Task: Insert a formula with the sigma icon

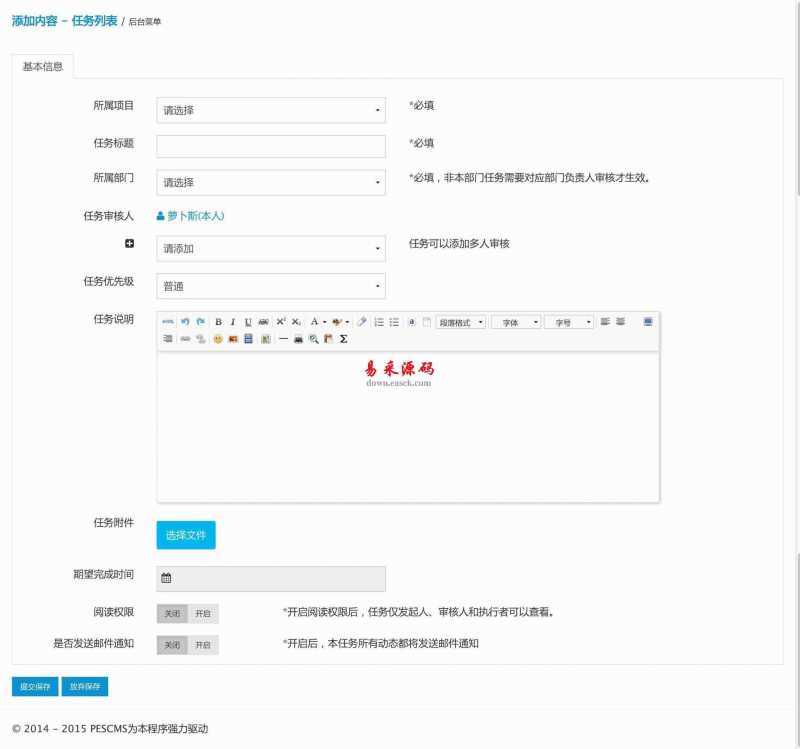Action: coord(343,339)
